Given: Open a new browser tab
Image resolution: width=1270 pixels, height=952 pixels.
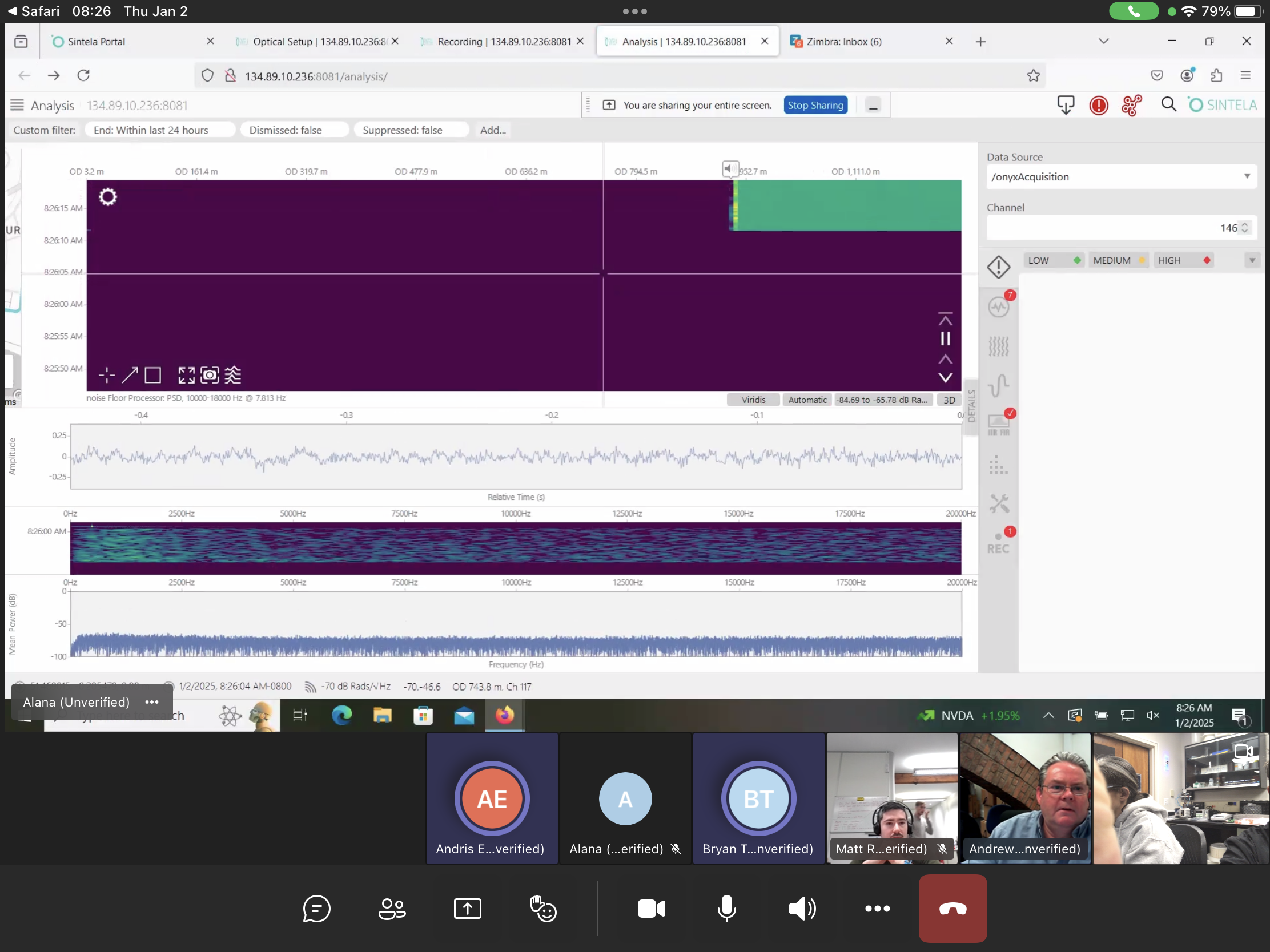Looking at the screenshot, I should point(980,41).
